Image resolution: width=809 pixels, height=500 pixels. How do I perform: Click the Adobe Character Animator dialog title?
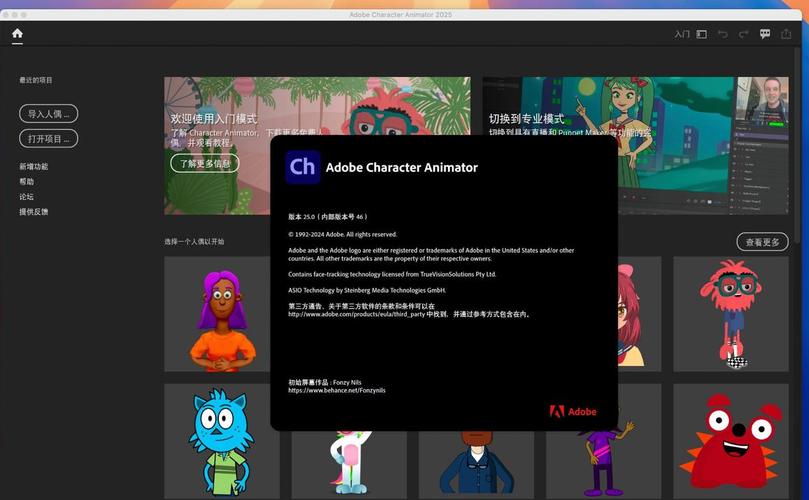(401, 168)
